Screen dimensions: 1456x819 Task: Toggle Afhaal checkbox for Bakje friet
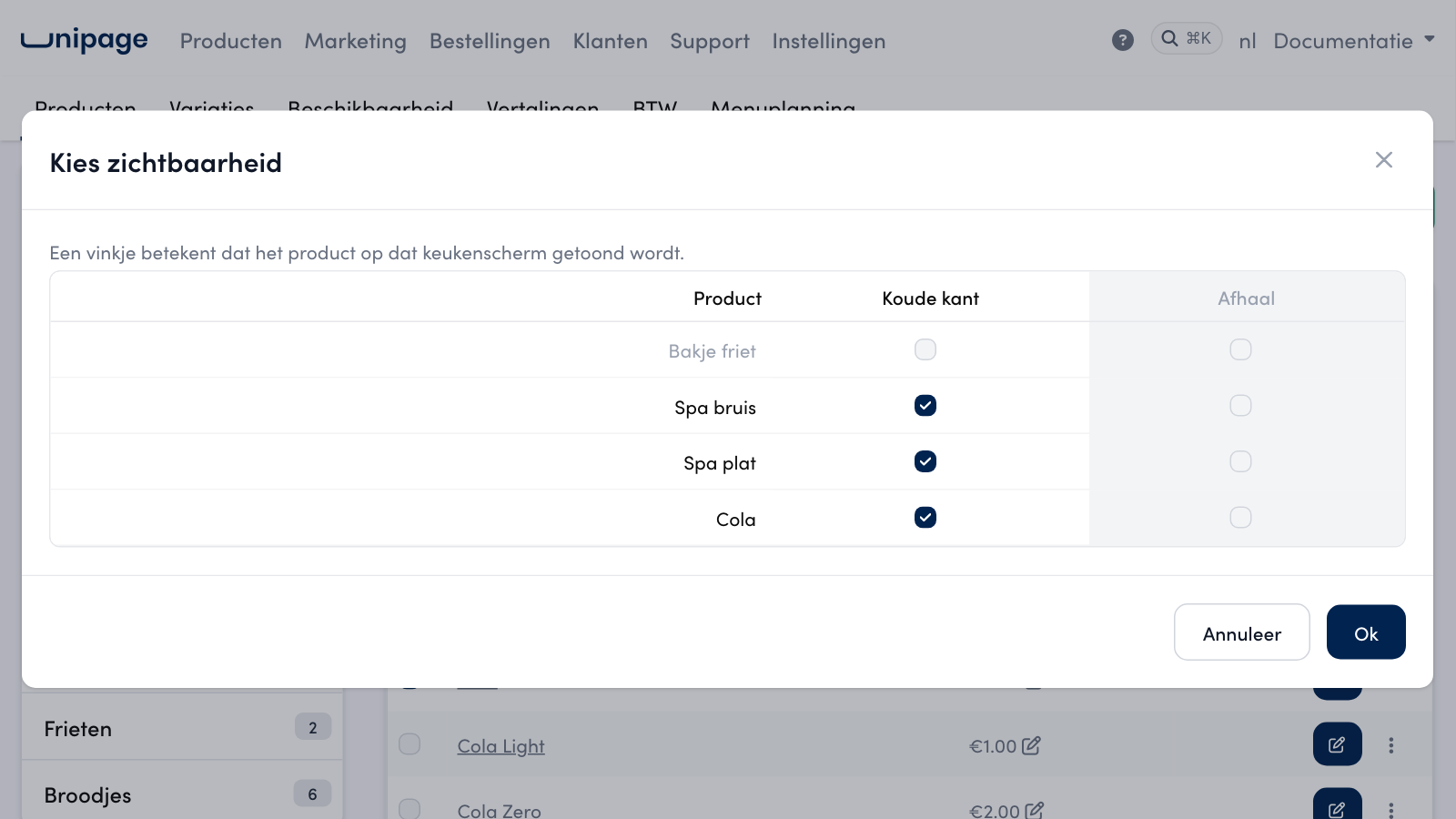coord(1240,349)
